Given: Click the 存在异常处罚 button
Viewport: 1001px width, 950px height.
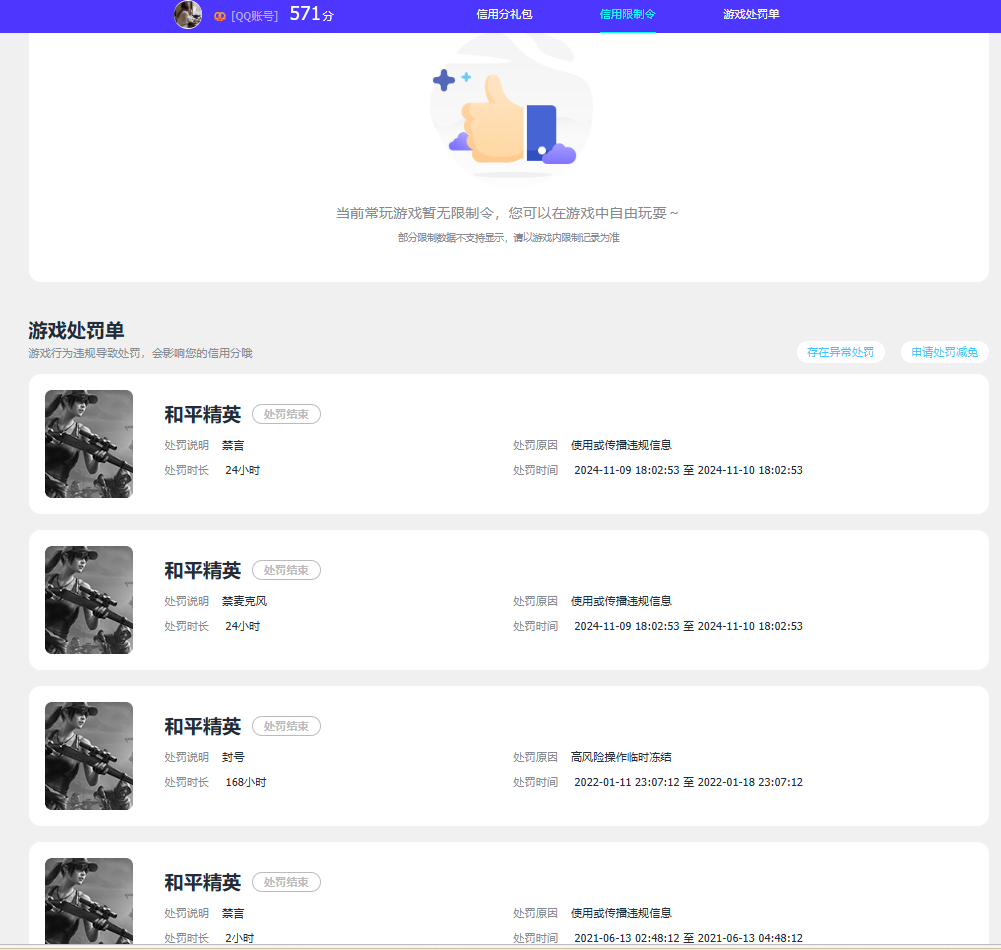Looking at the screenshot, I should pyautogui.click(x=841, y=352).
